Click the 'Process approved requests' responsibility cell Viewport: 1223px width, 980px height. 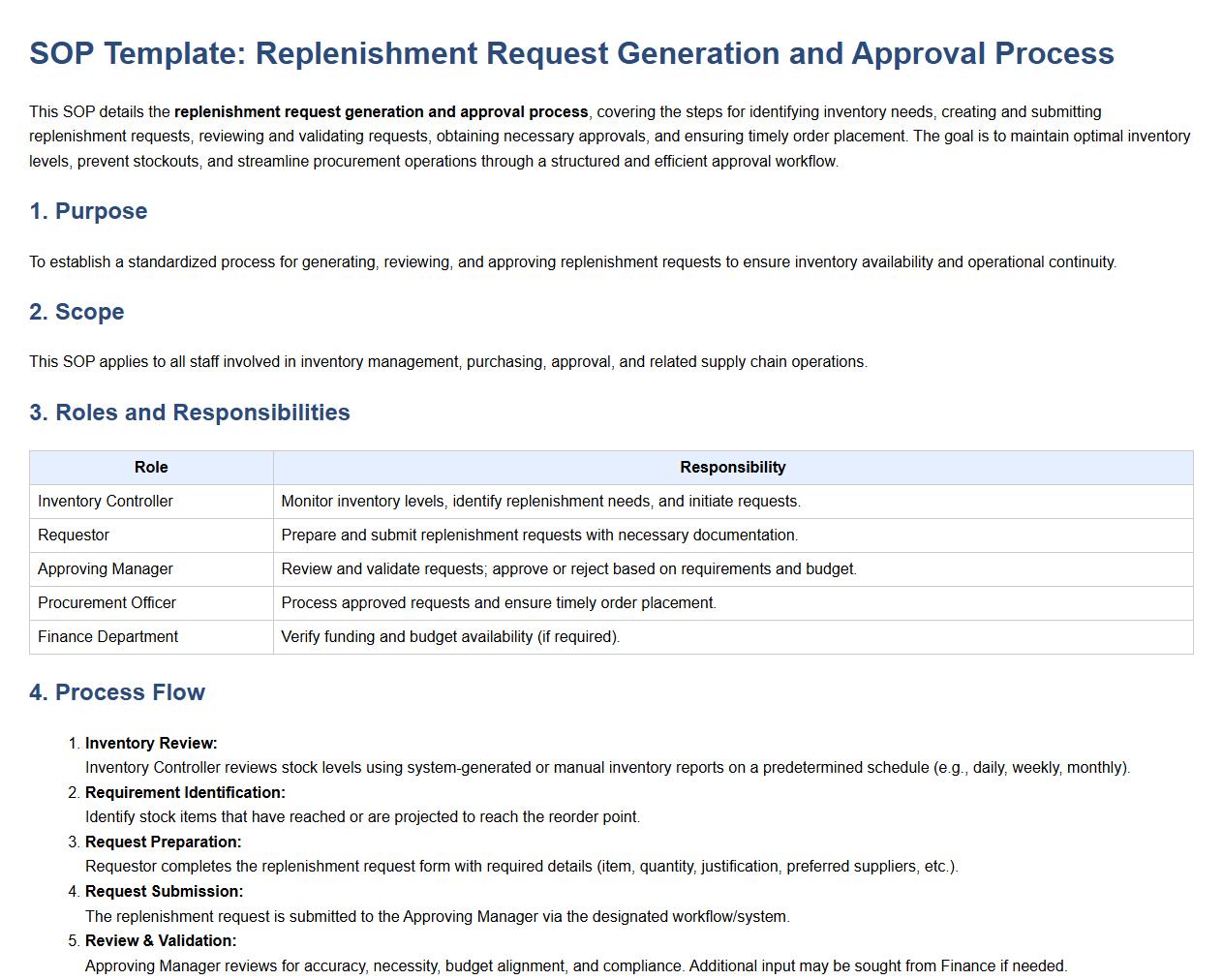coord(499,603)
